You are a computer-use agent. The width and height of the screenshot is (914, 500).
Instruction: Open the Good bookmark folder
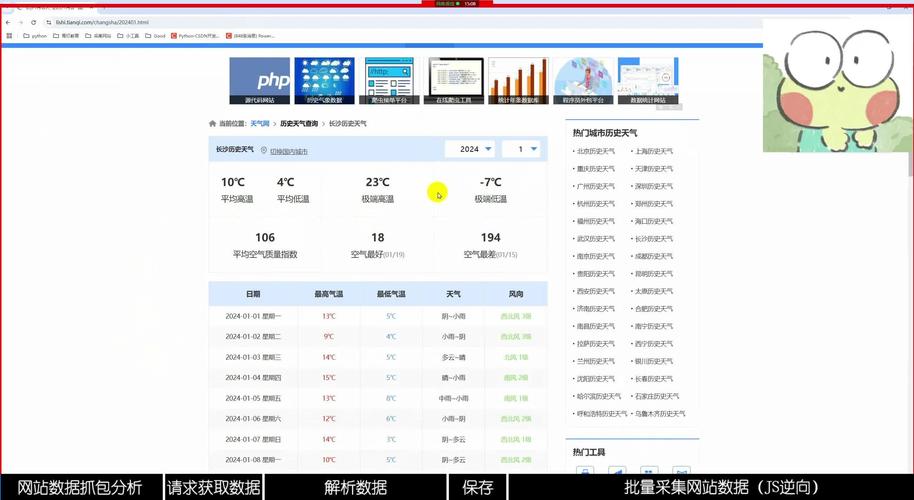(x=155, y=36)
